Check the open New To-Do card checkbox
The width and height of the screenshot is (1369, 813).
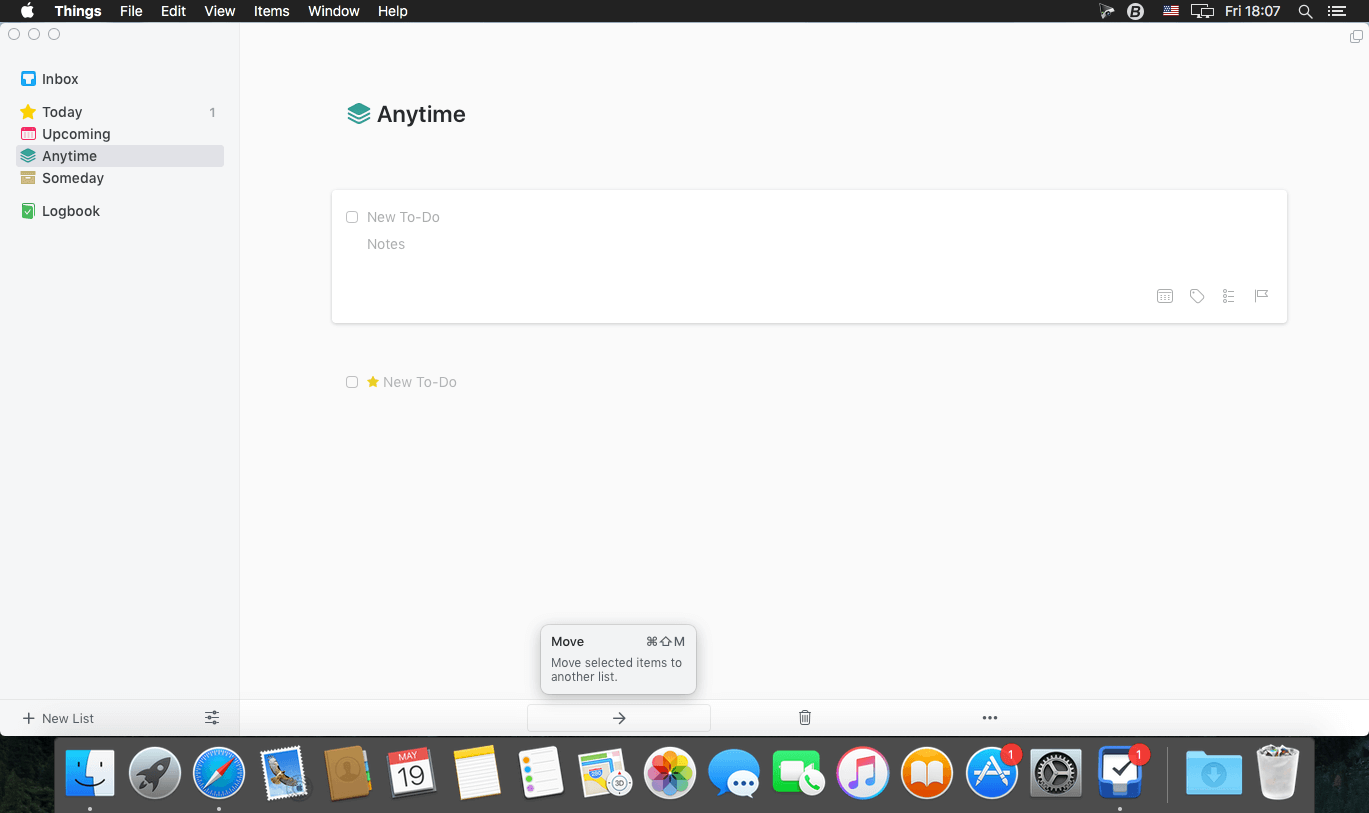click(352, 217)
